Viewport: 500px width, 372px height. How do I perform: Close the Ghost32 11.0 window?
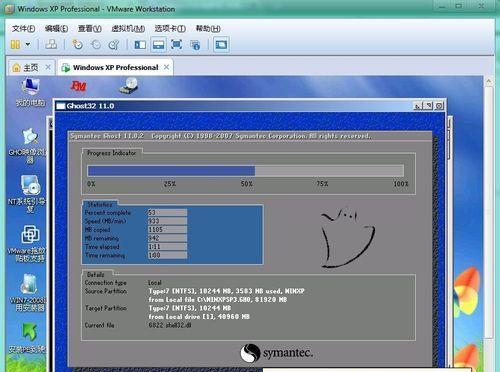(x=440, y=106)
